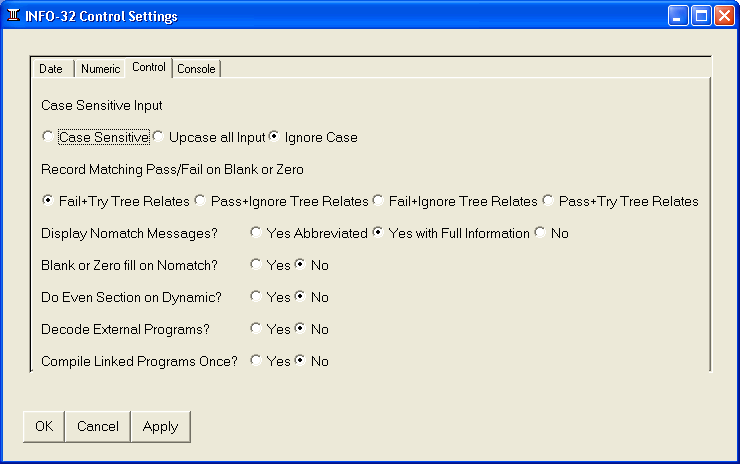
Task: Maximize the Control Settings window
Action: click(x=701, y=16)
